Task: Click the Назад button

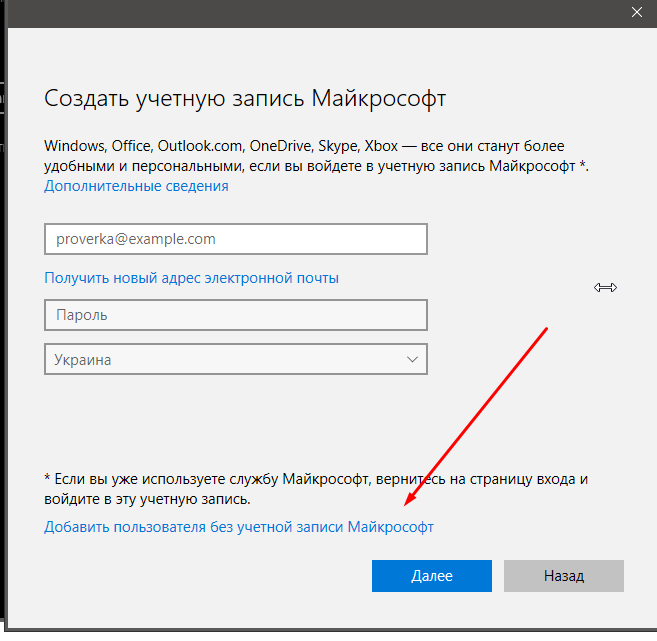Action: pos(564,576)
